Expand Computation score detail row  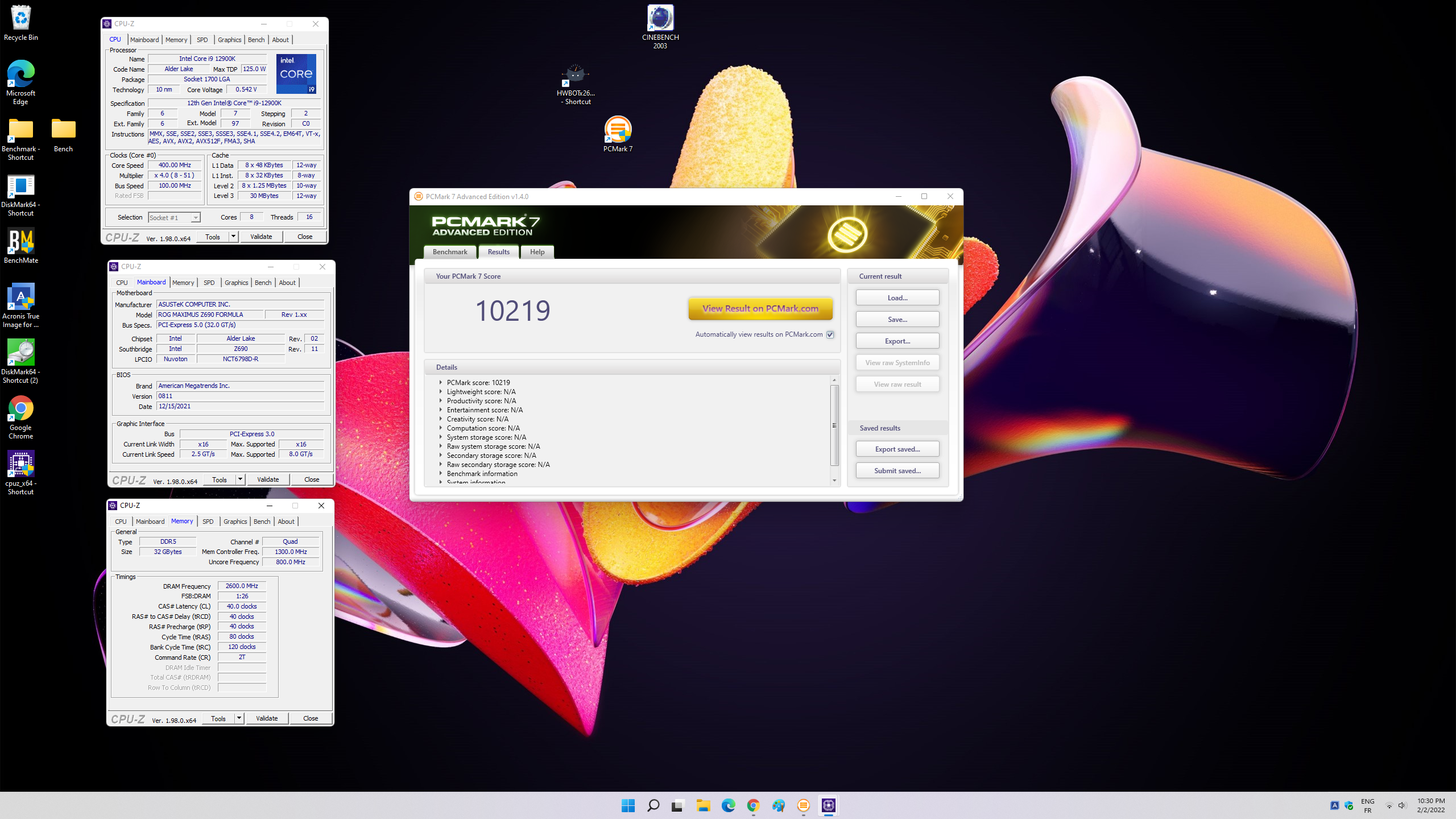tap(441, 428)
